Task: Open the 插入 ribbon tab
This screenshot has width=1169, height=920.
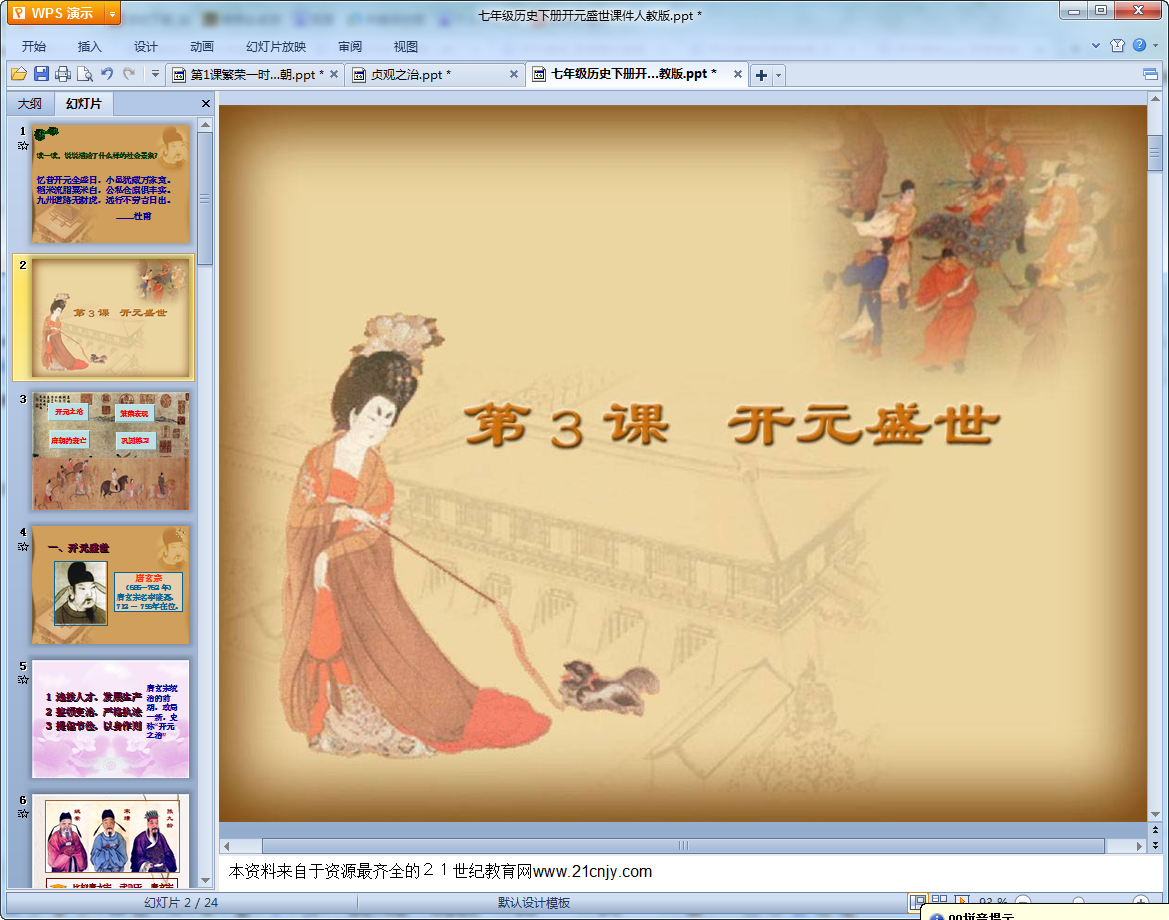Action: pos(89,46)
